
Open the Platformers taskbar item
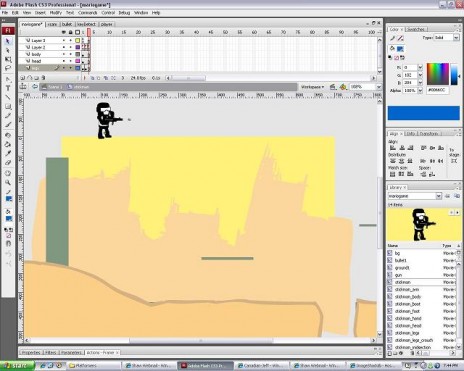point(94,366)
